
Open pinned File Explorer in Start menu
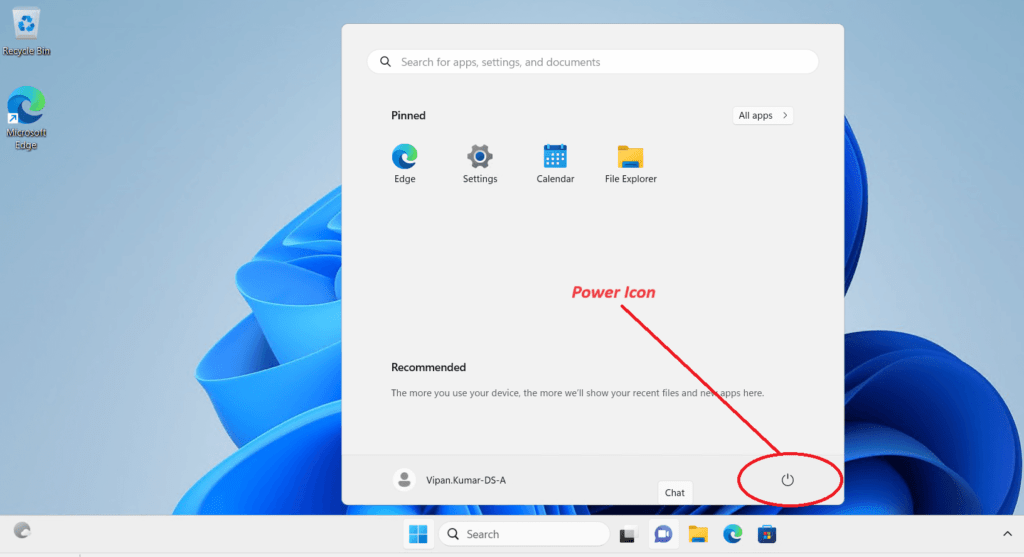[630, 163]
